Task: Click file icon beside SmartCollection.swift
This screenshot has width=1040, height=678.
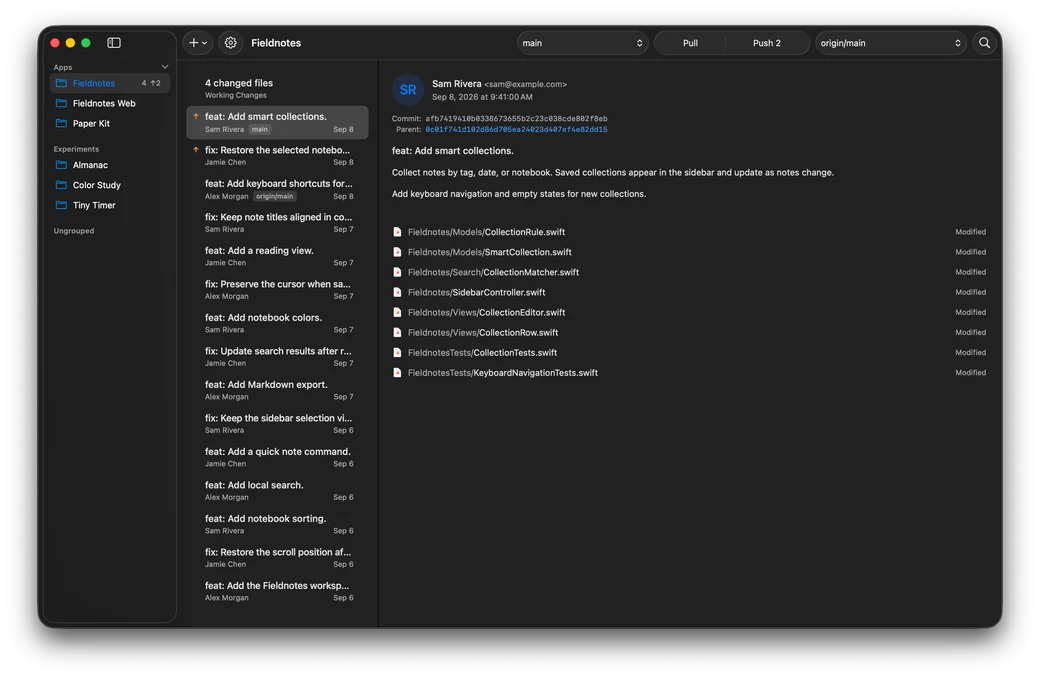Action: (397, 252)
